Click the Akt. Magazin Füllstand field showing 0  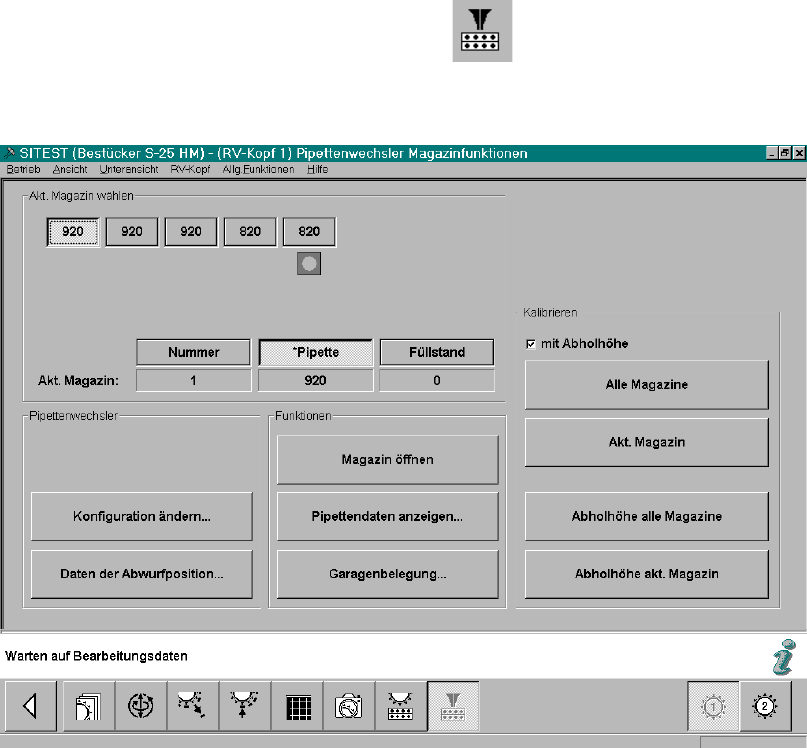point(437,380)
